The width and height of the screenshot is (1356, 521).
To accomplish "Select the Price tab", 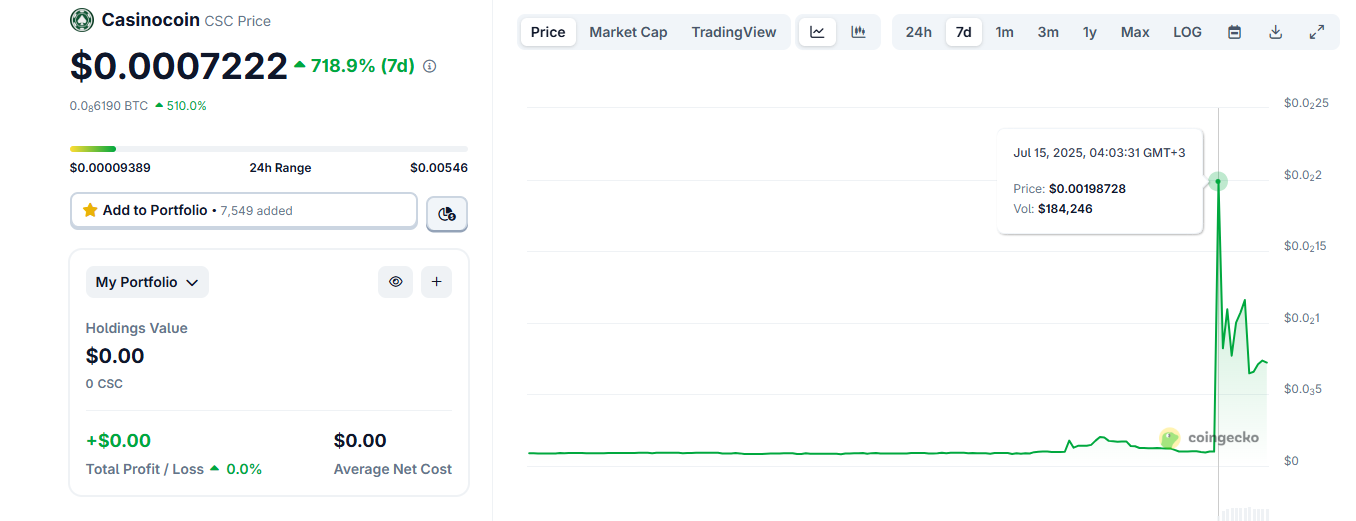I will click(548, 32).
